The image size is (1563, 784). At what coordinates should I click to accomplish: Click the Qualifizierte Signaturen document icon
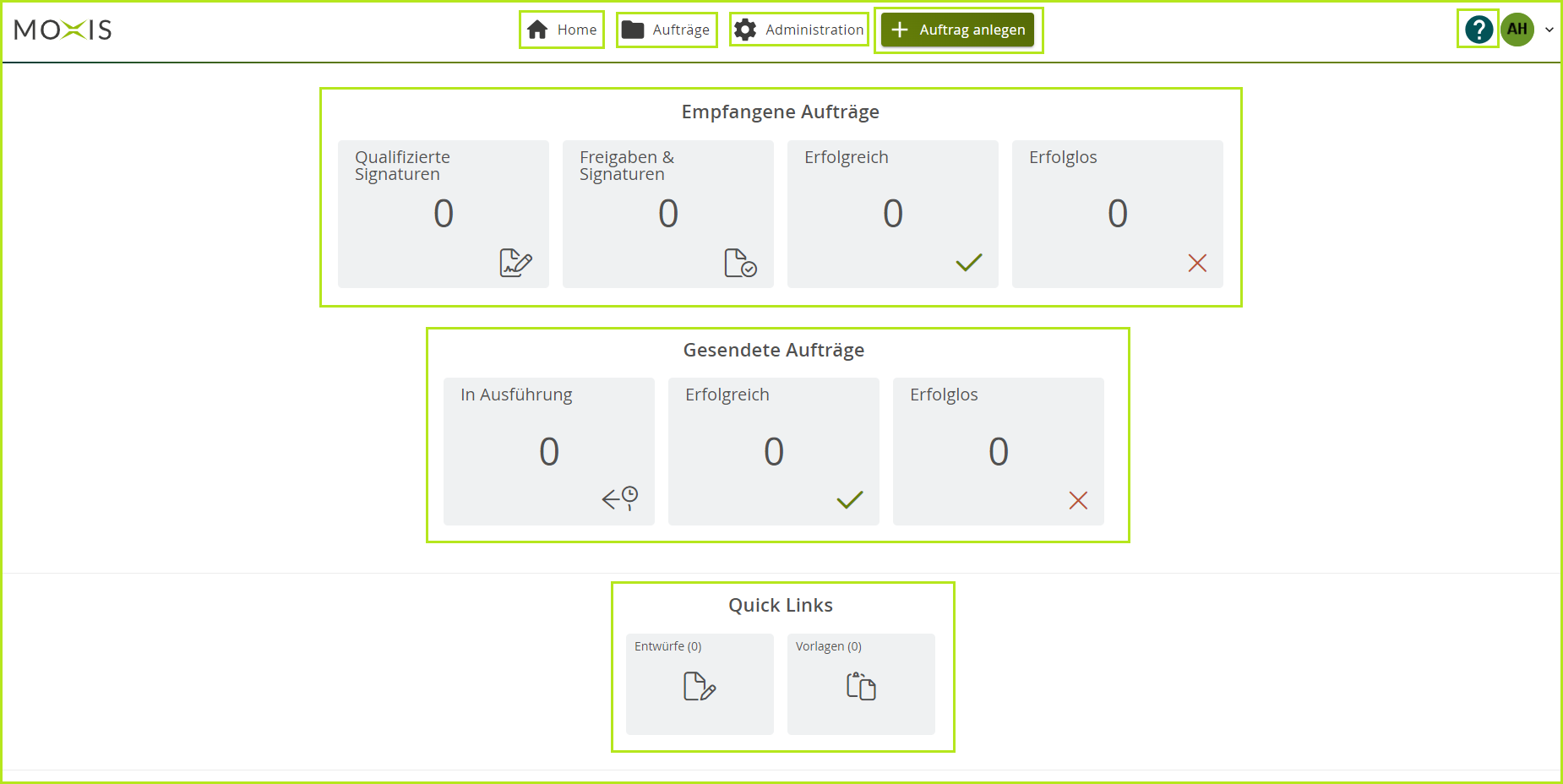[516, 262]
